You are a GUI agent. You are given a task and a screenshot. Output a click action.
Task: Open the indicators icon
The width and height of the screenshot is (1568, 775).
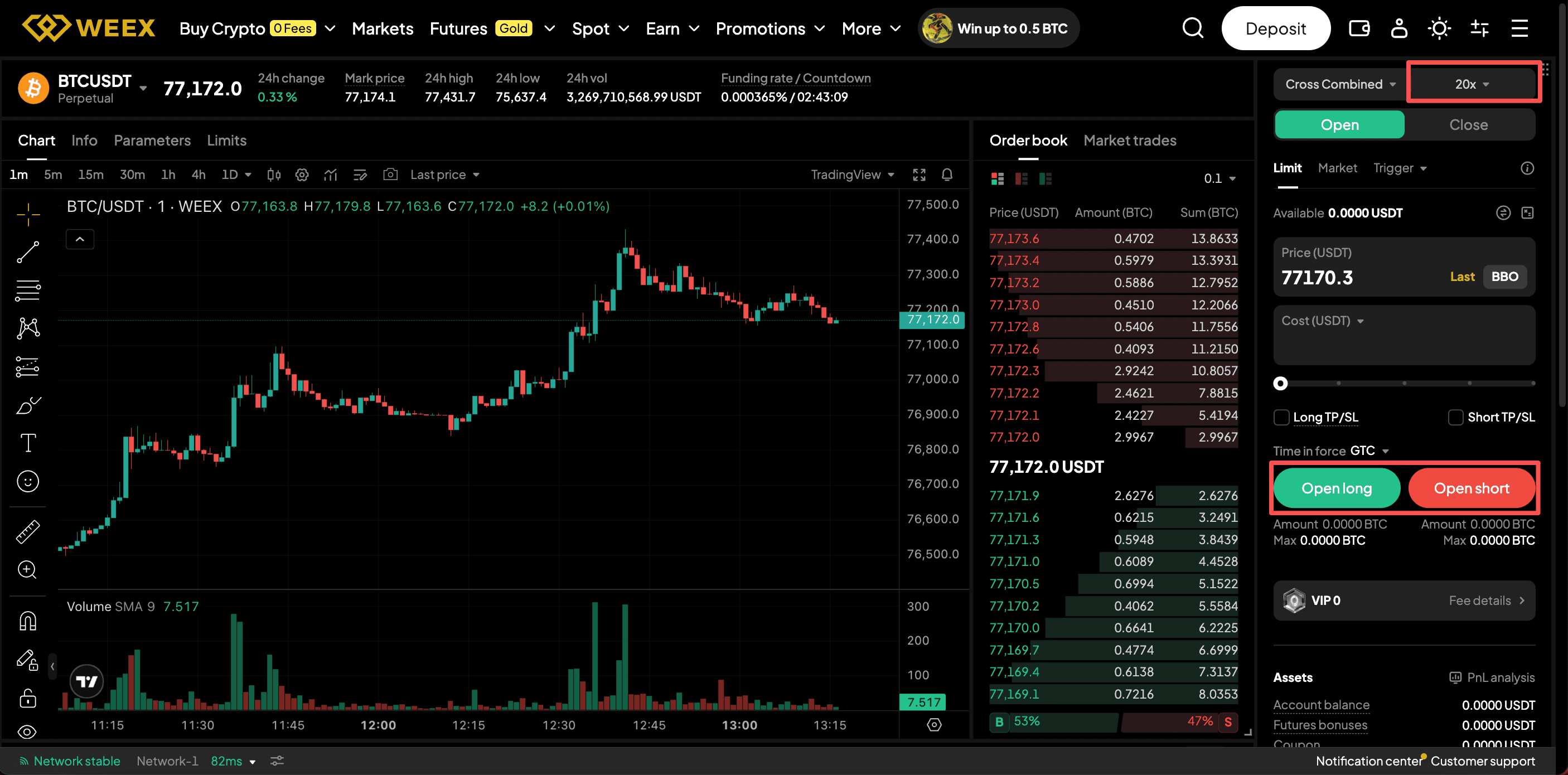(x=331, y=175)
